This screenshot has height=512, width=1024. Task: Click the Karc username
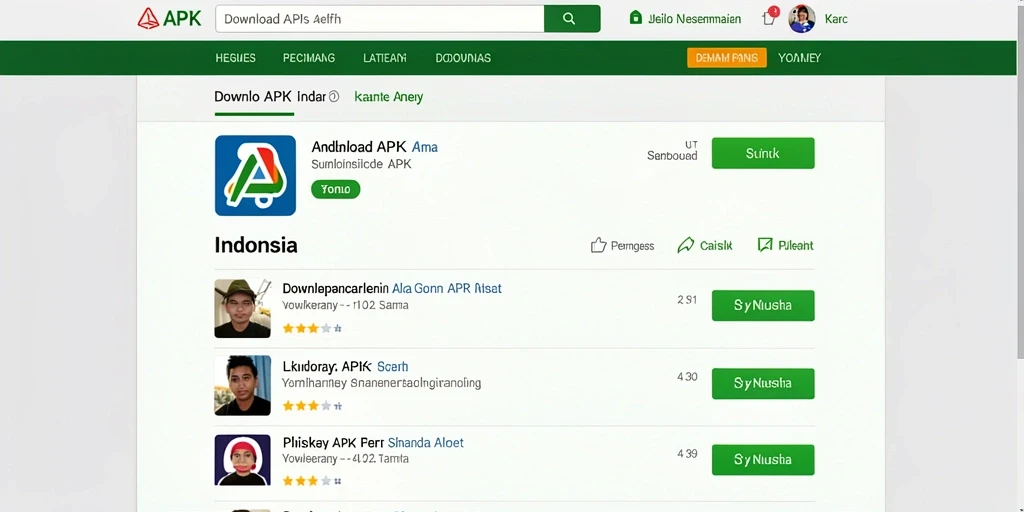coord(836,19)
